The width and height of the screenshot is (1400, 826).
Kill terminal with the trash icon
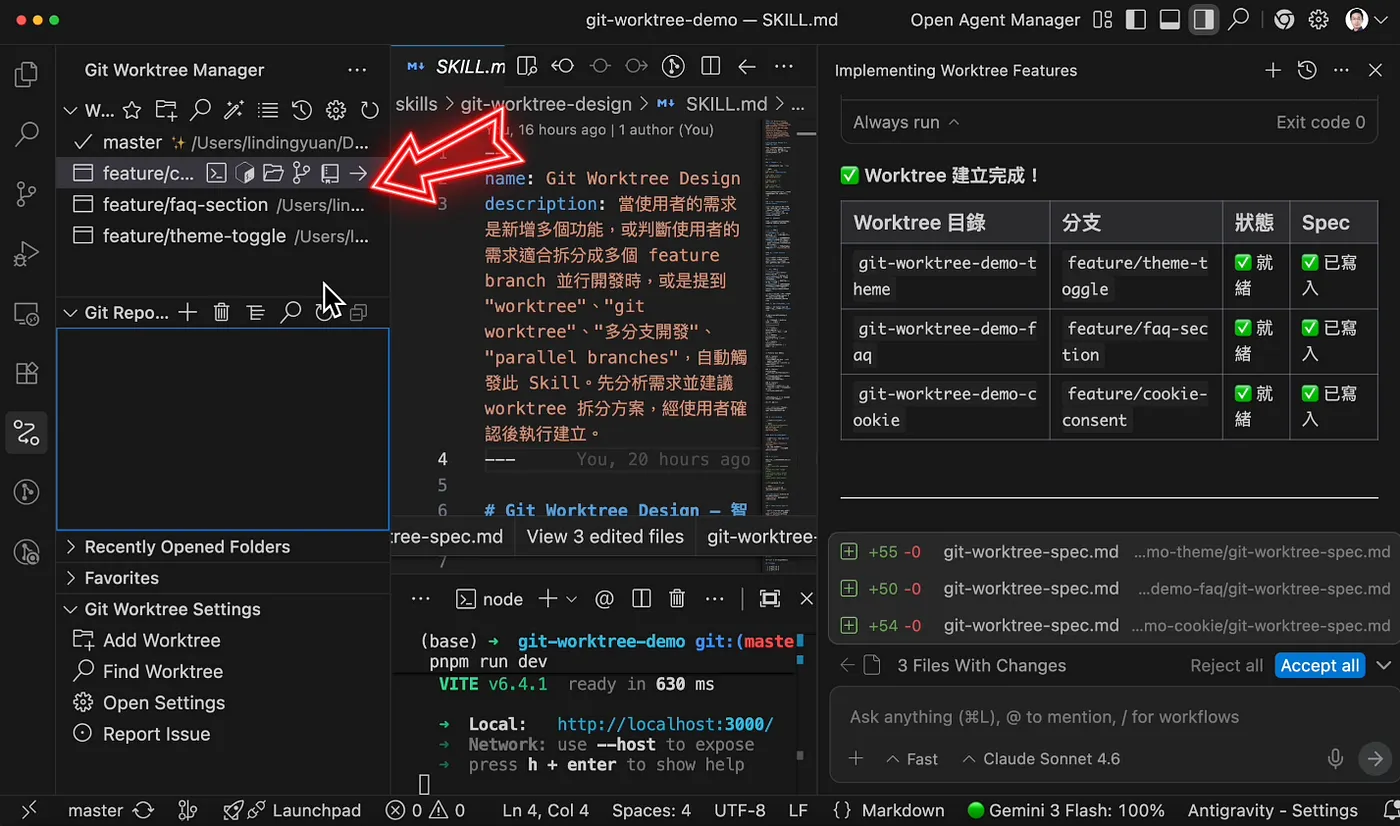point(677,599)
